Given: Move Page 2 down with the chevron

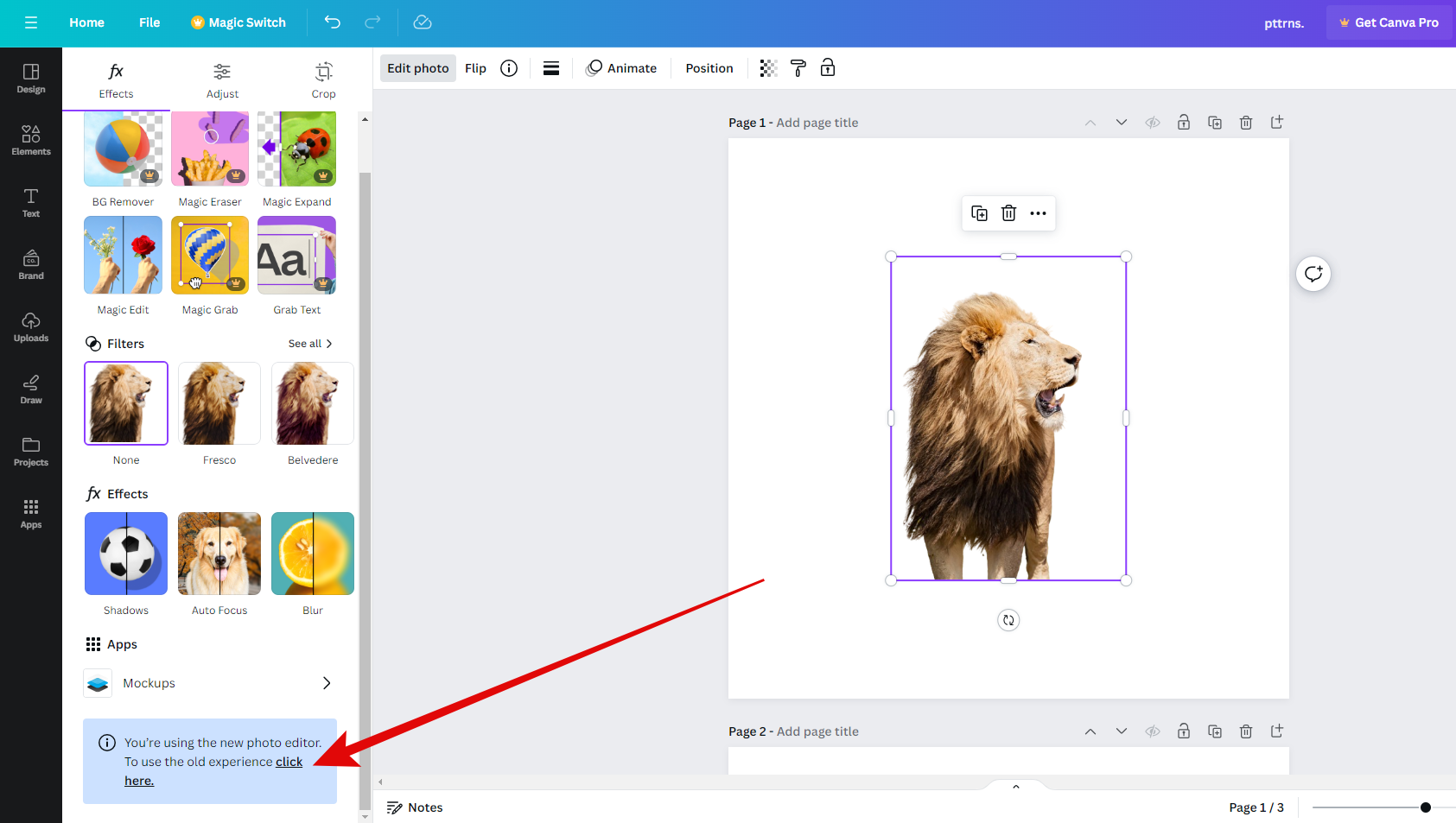Looking at the screenshot, I should [x=1122, y=731].
